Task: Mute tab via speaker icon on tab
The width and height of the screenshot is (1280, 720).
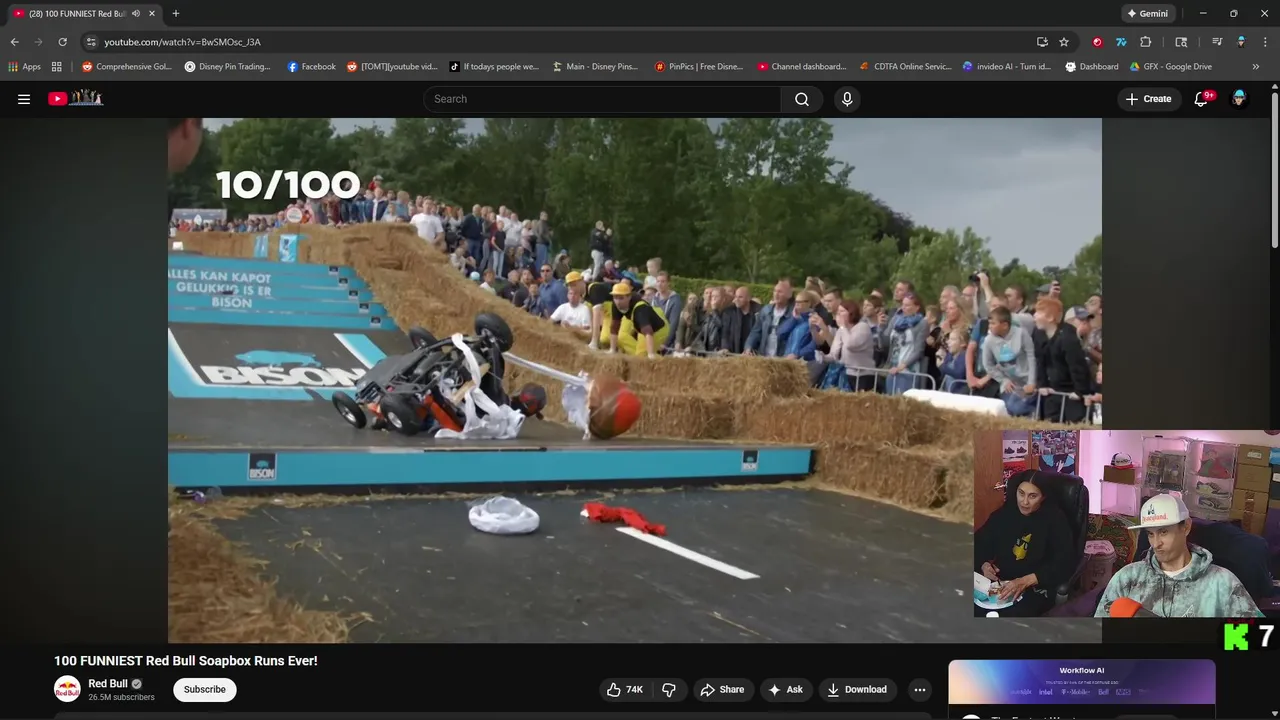Action: [136, 14]
